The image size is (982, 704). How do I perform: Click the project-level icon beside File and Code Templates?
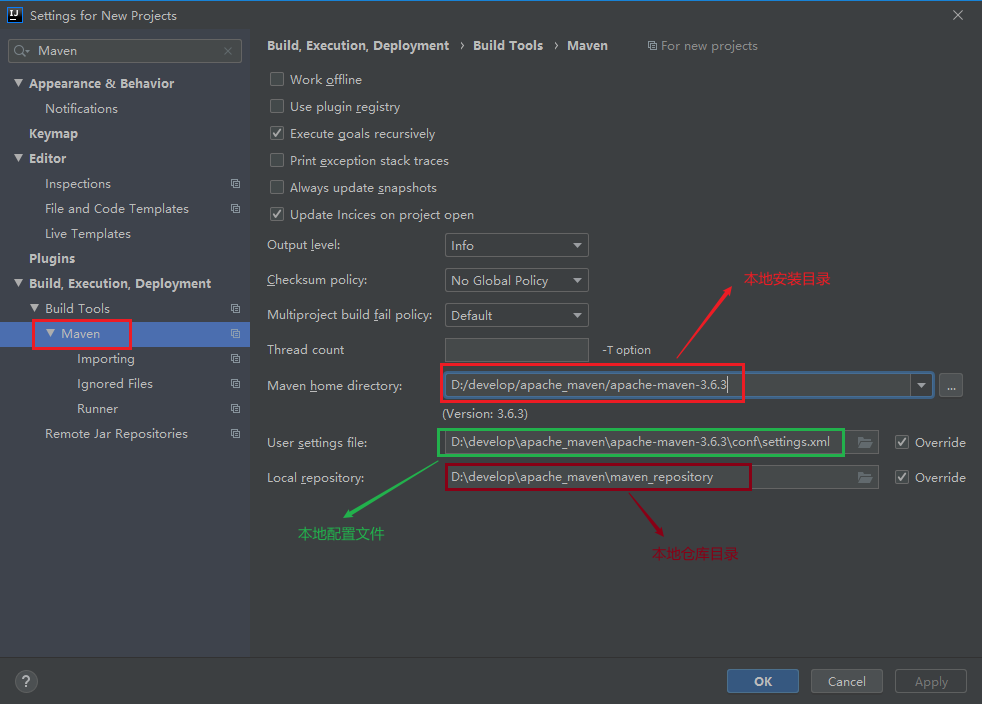click(235, 209)
